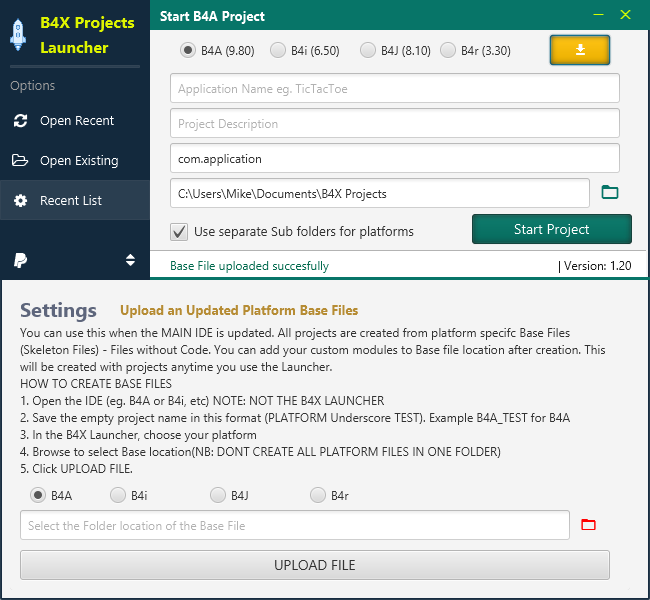Click the Base File uploaded succesfully status

[x=250, y=266]
